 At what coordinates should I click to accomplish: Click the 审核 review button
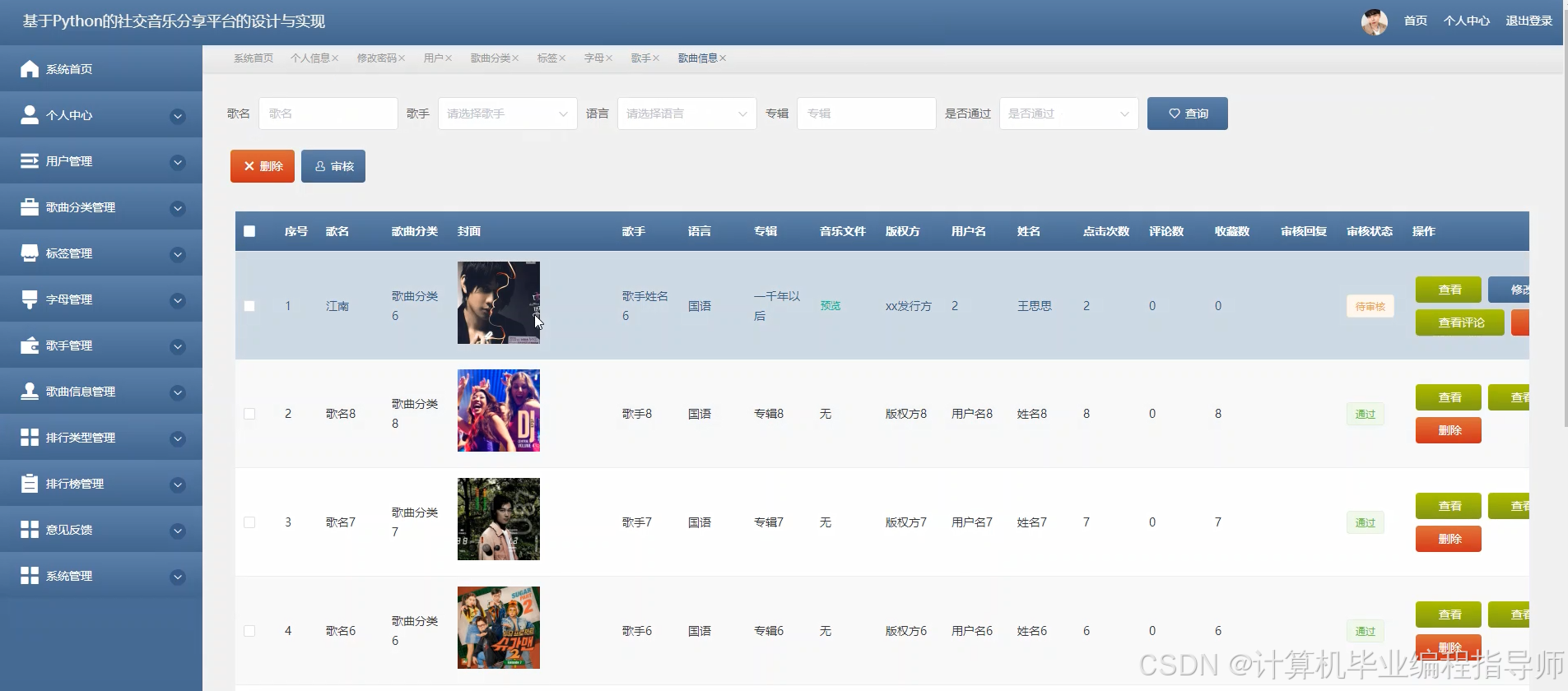click(x=333, y=166)
